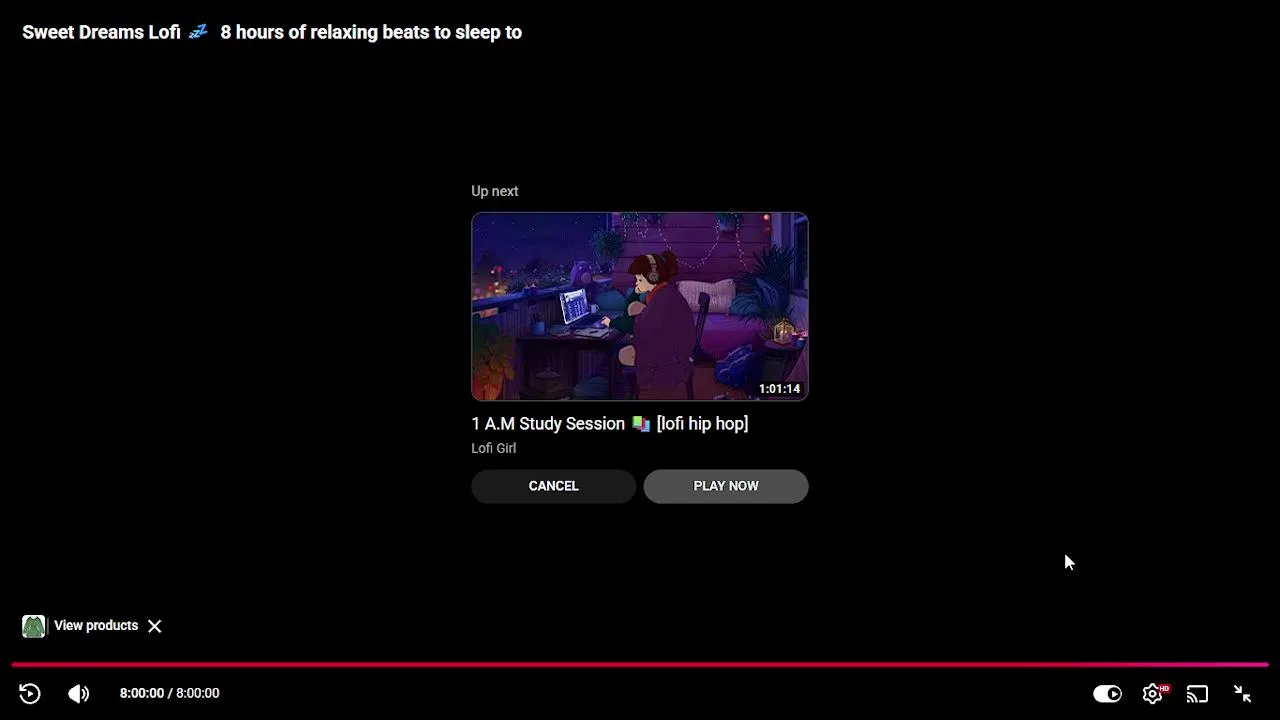Seek within the red progress bar
This screenshot has height=720, width=1280.
click(x=640, y=664)
